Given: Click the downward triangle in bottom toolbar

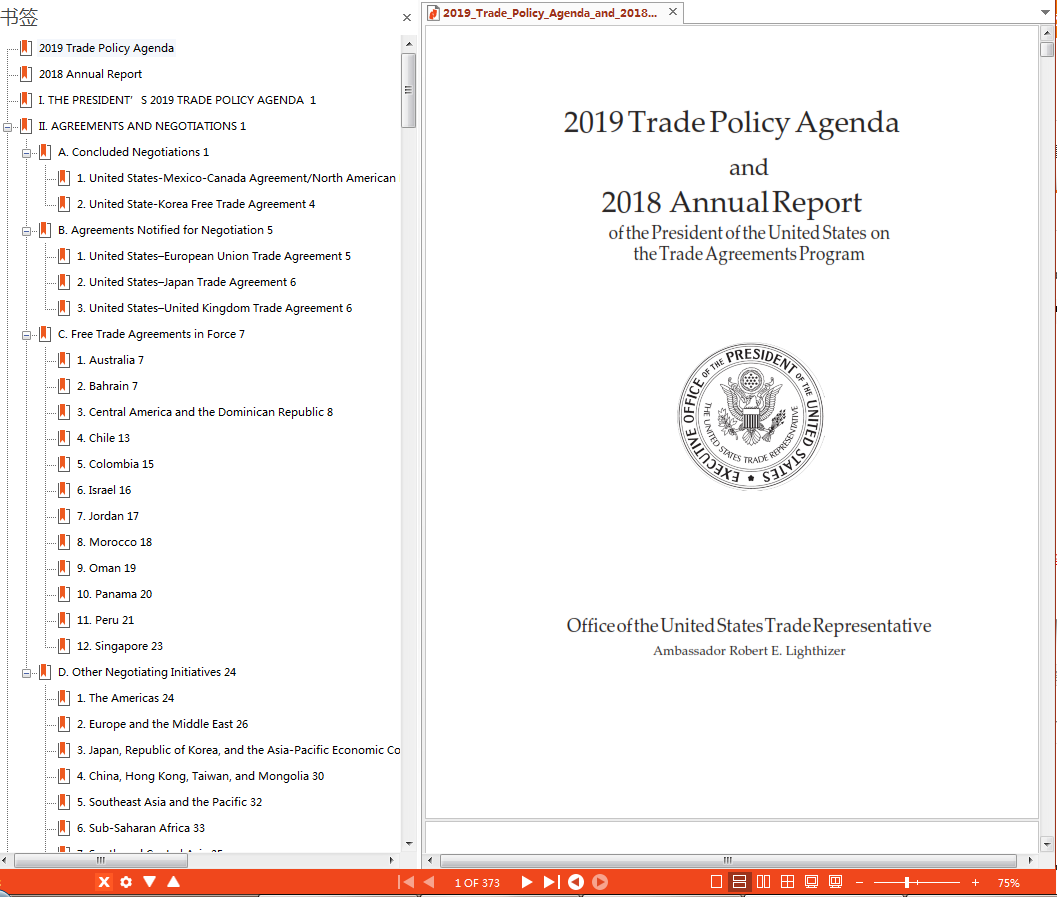Looking at the screenshot, I should point(150,881).
